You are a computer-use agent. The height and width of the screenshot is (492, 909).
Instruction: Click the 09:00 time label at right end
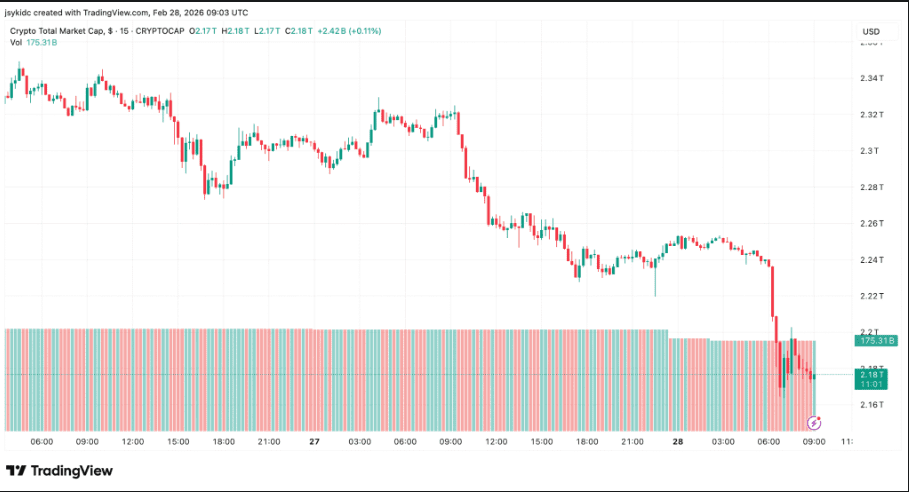[814, 441]
